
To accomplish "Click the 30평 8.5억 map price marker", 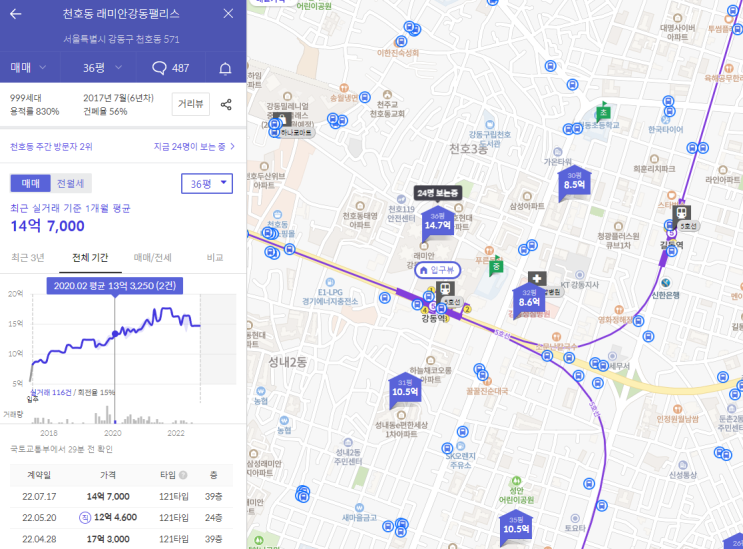I will (x=574, y=182).
